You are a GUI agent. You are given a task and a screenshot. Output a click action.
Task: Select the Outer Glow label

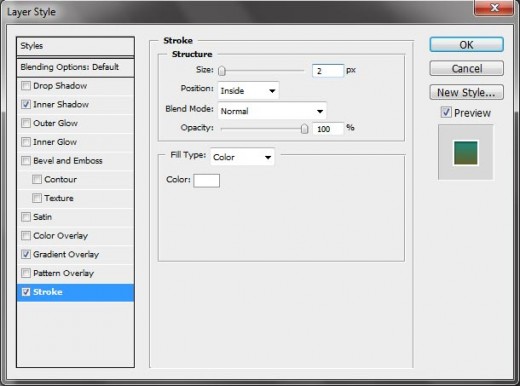click(x=55, y=123)
